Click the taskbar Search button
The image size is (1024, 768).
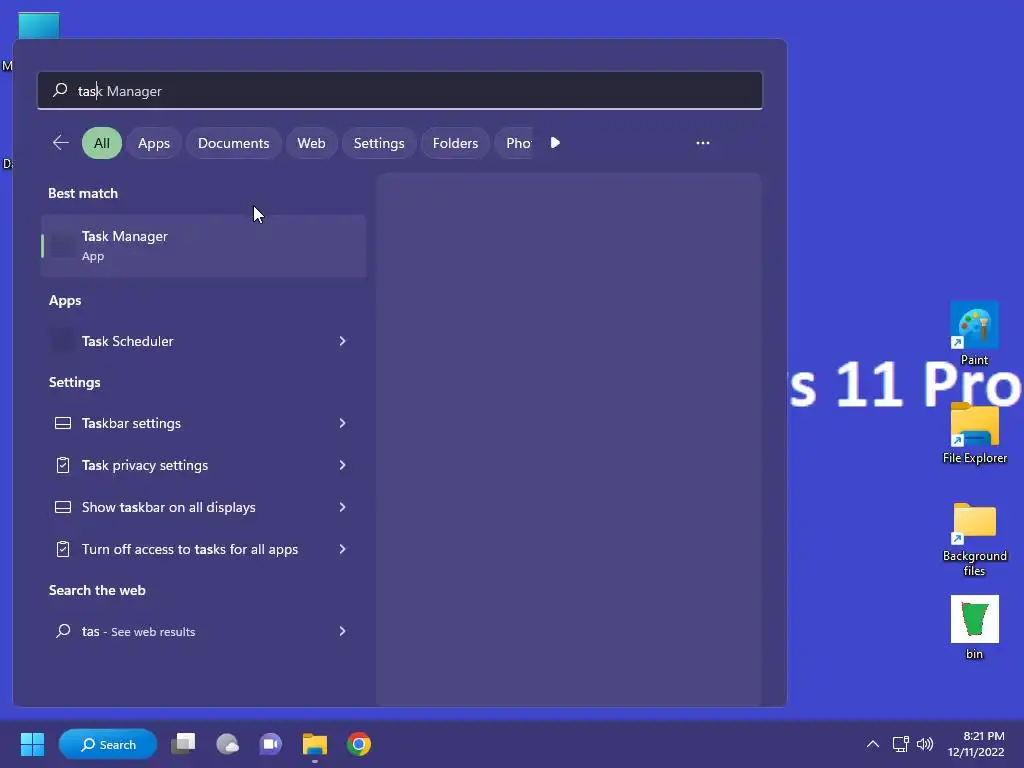point(108,744)
